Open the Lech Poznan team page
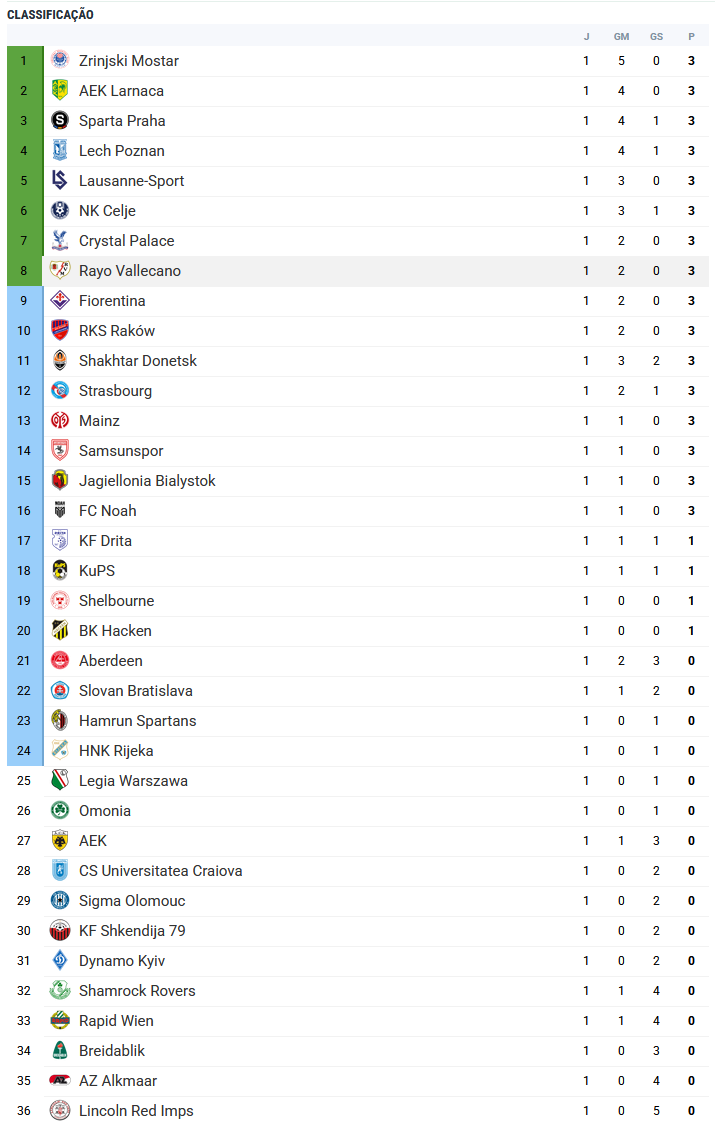Viewport: 715px width, 1126px height. 122,151
